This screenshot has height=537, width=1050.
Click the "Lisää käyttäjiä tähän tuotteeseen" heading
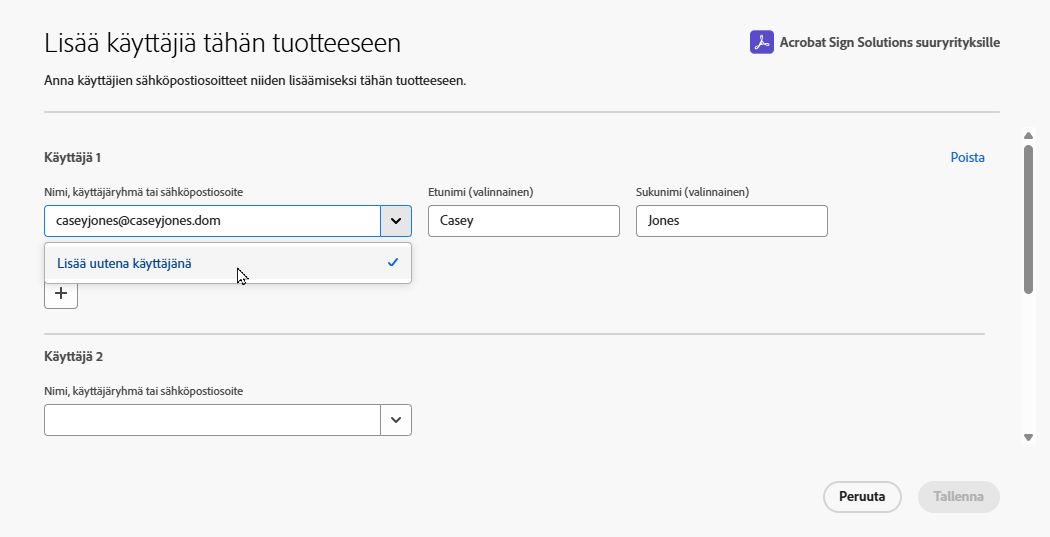(223, 43)
